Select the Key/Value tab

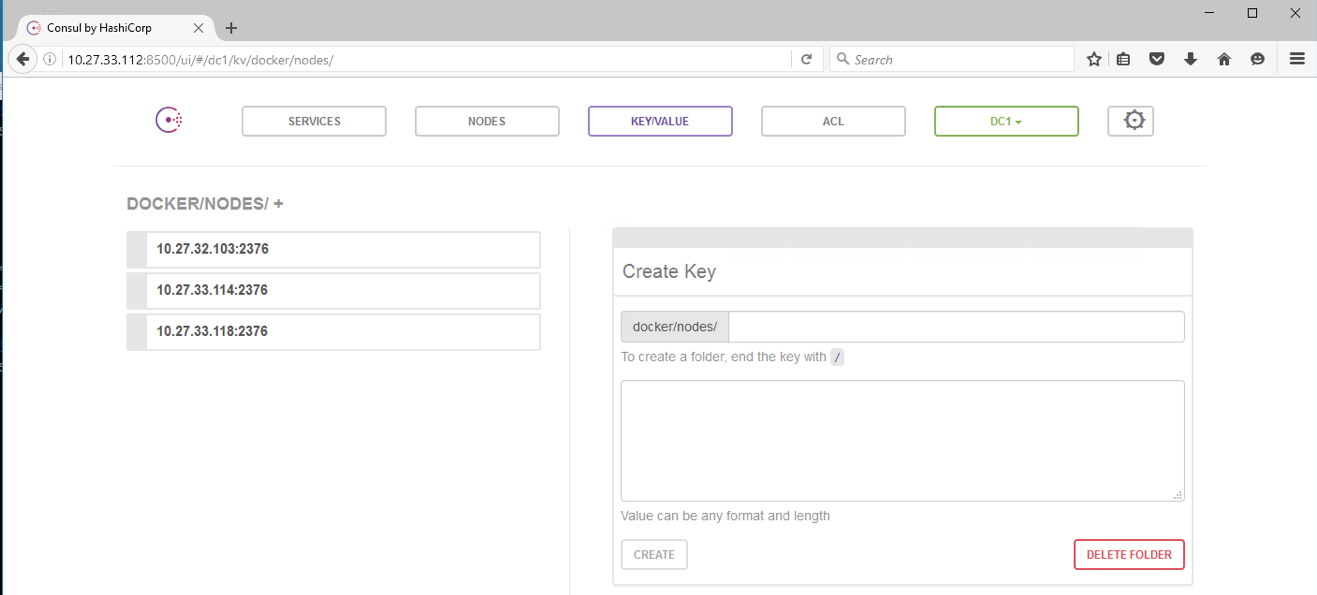pyautogui.click(x=660, y=121)
